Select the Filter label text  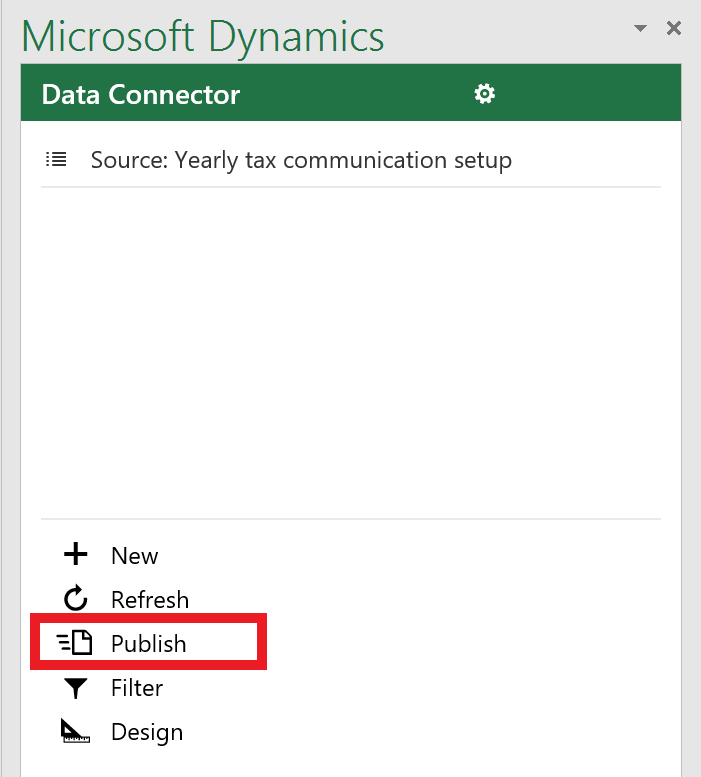pos(137,688)
